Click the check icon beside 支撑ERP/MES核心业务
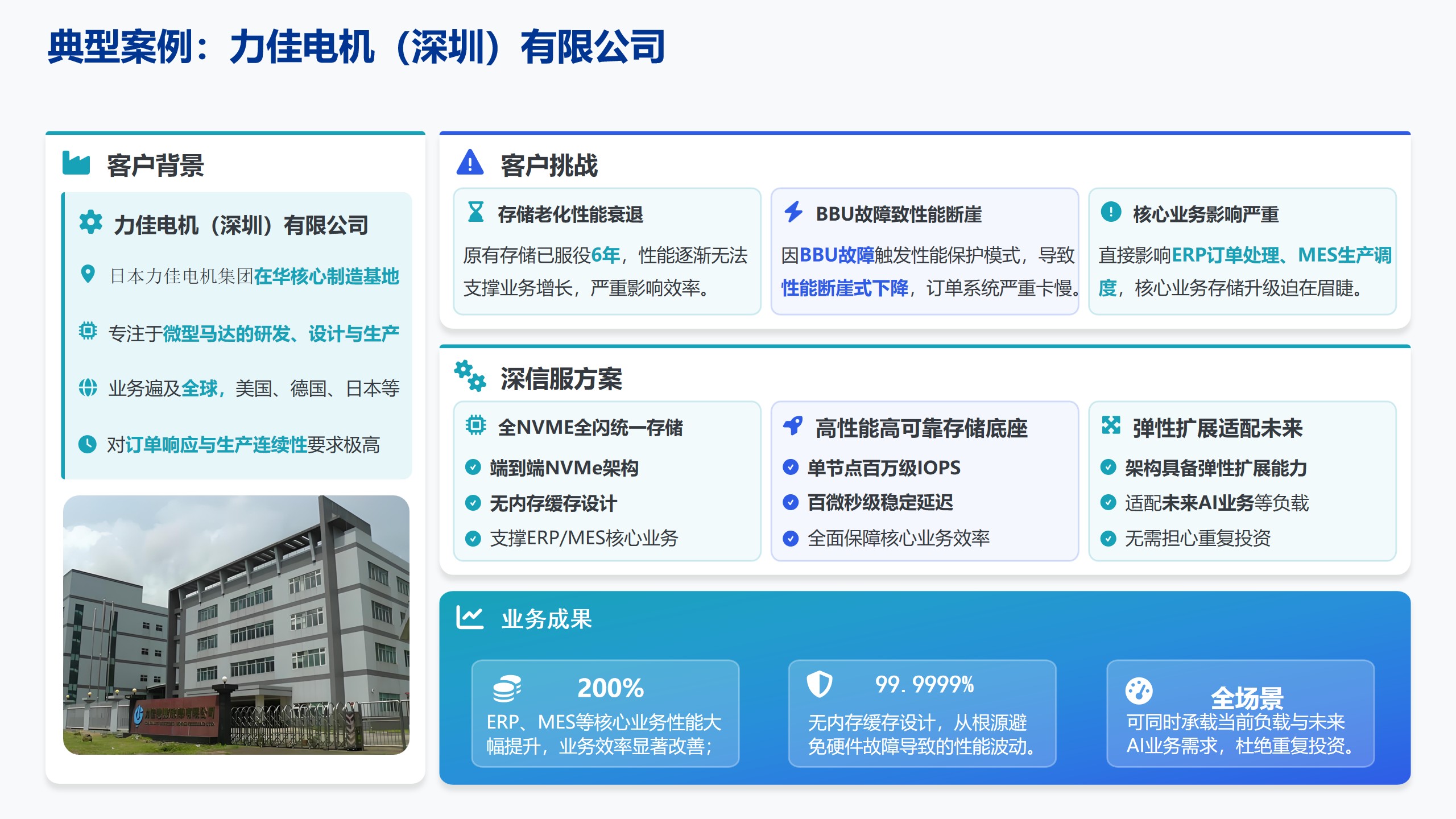Screen dimensions: 1456x819 [x=473, y=538]
